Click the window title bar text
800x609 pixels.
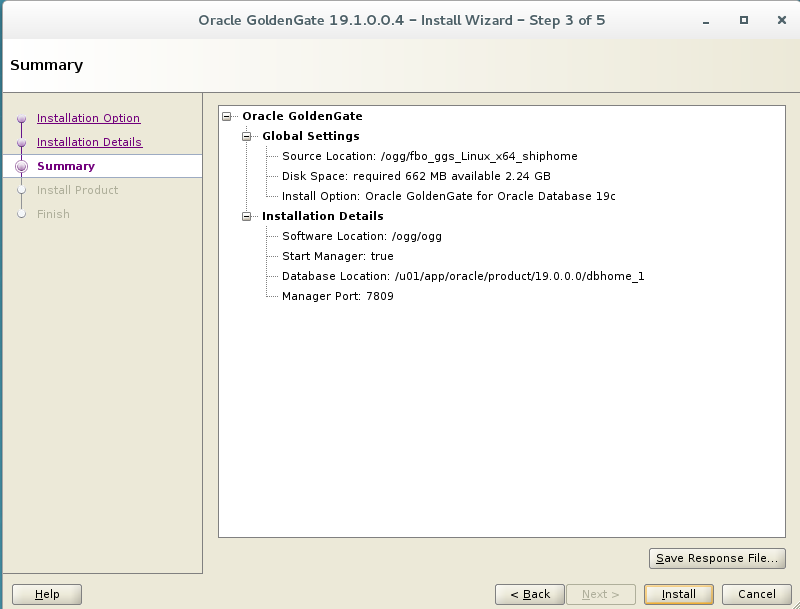(x=402, y=20)
